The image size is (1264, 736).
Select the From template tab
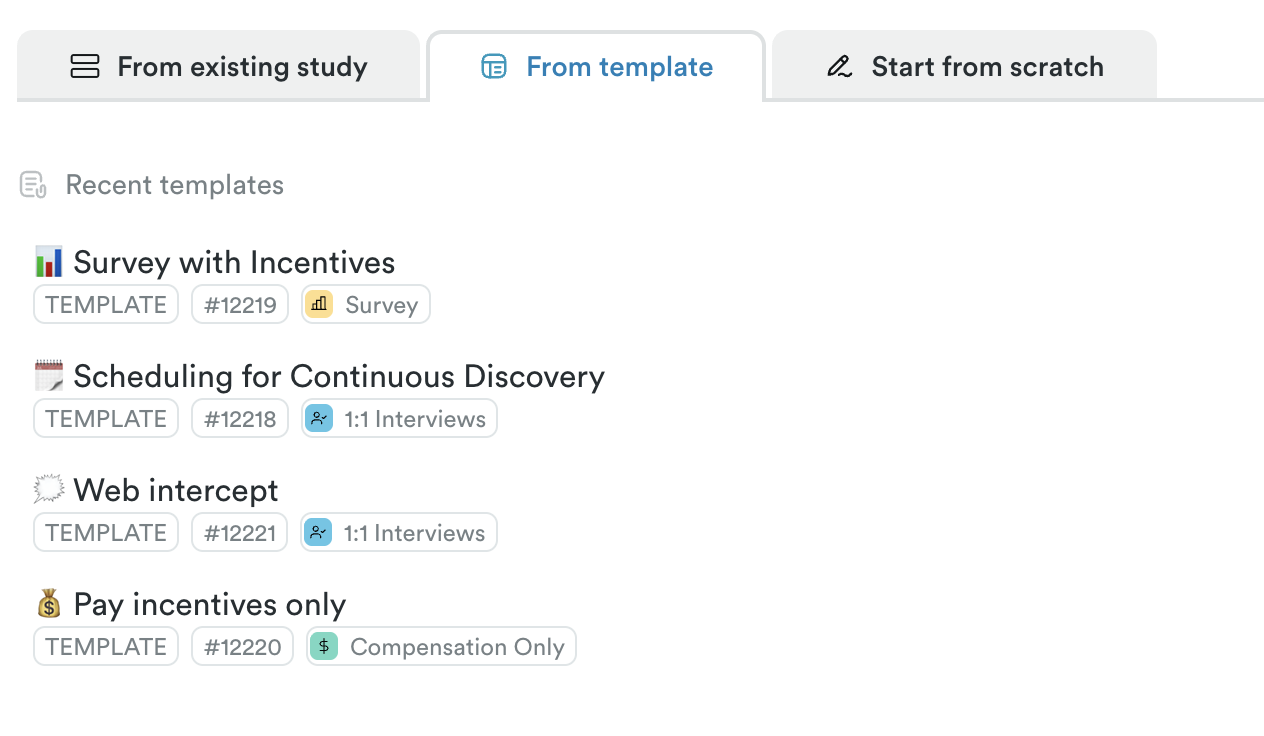(x=597, y=67)
